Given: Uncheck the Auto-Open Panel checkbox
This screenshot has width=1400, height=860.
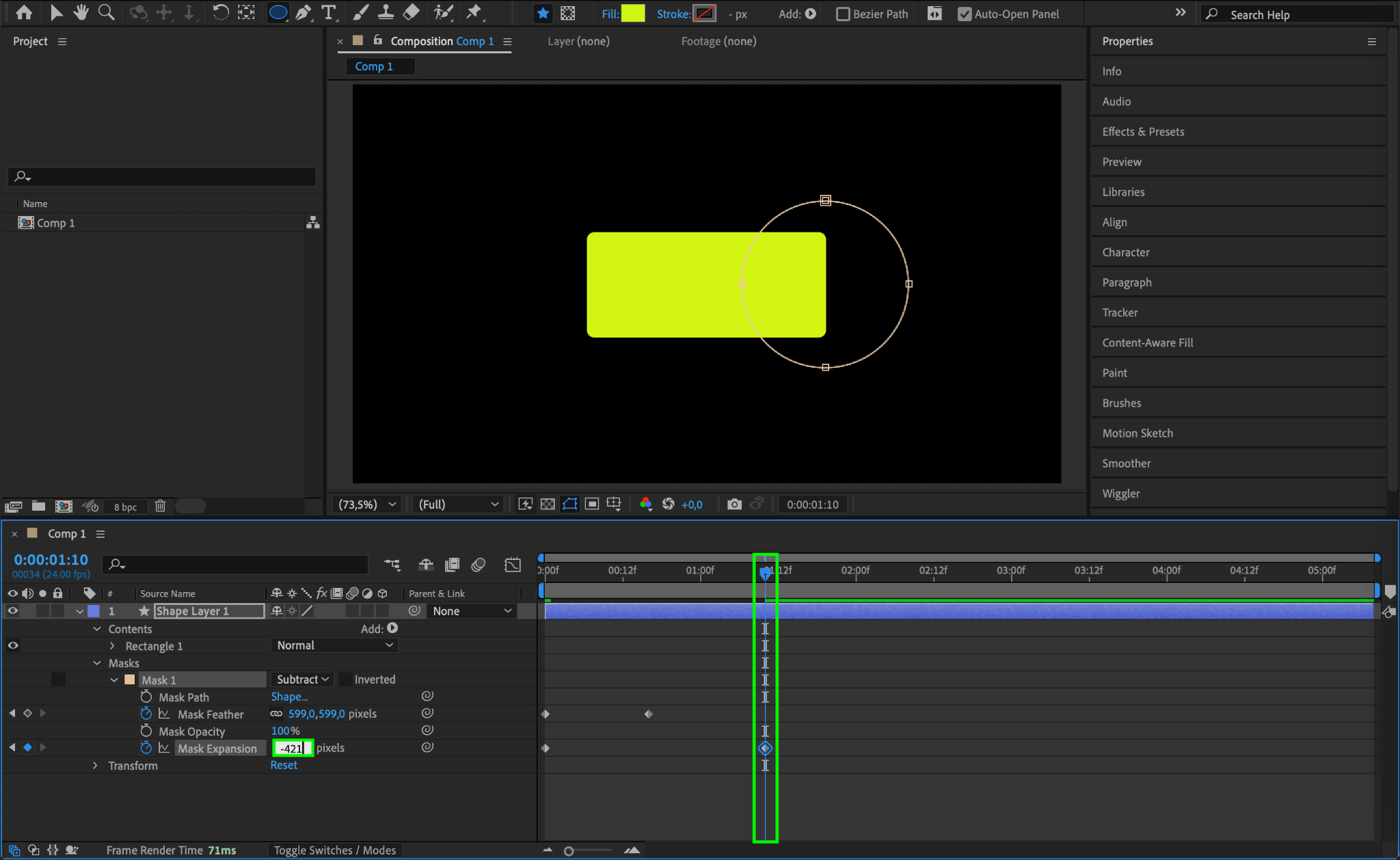Looking at the screenshot, I should tap(964, 14).
